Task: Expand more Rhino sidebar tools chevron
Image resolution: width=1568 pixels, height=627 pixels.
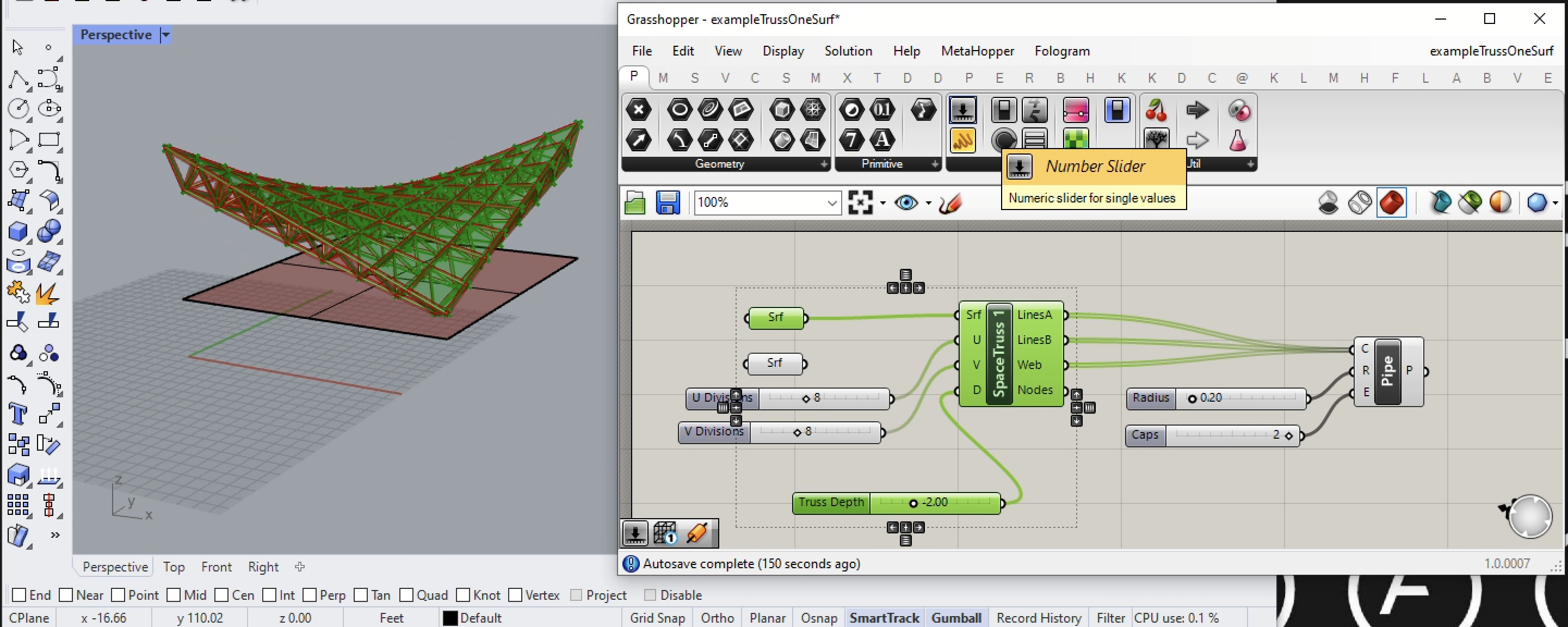Action: [55, 535]
